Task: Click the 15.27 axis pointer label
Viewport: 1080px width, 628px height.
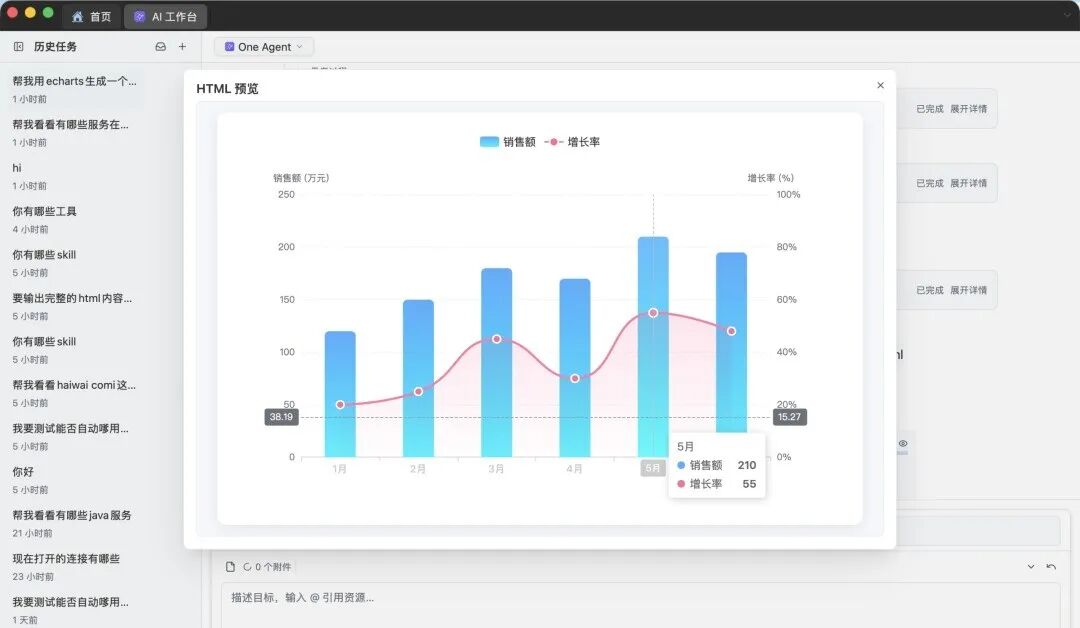Action: point(789,417)
